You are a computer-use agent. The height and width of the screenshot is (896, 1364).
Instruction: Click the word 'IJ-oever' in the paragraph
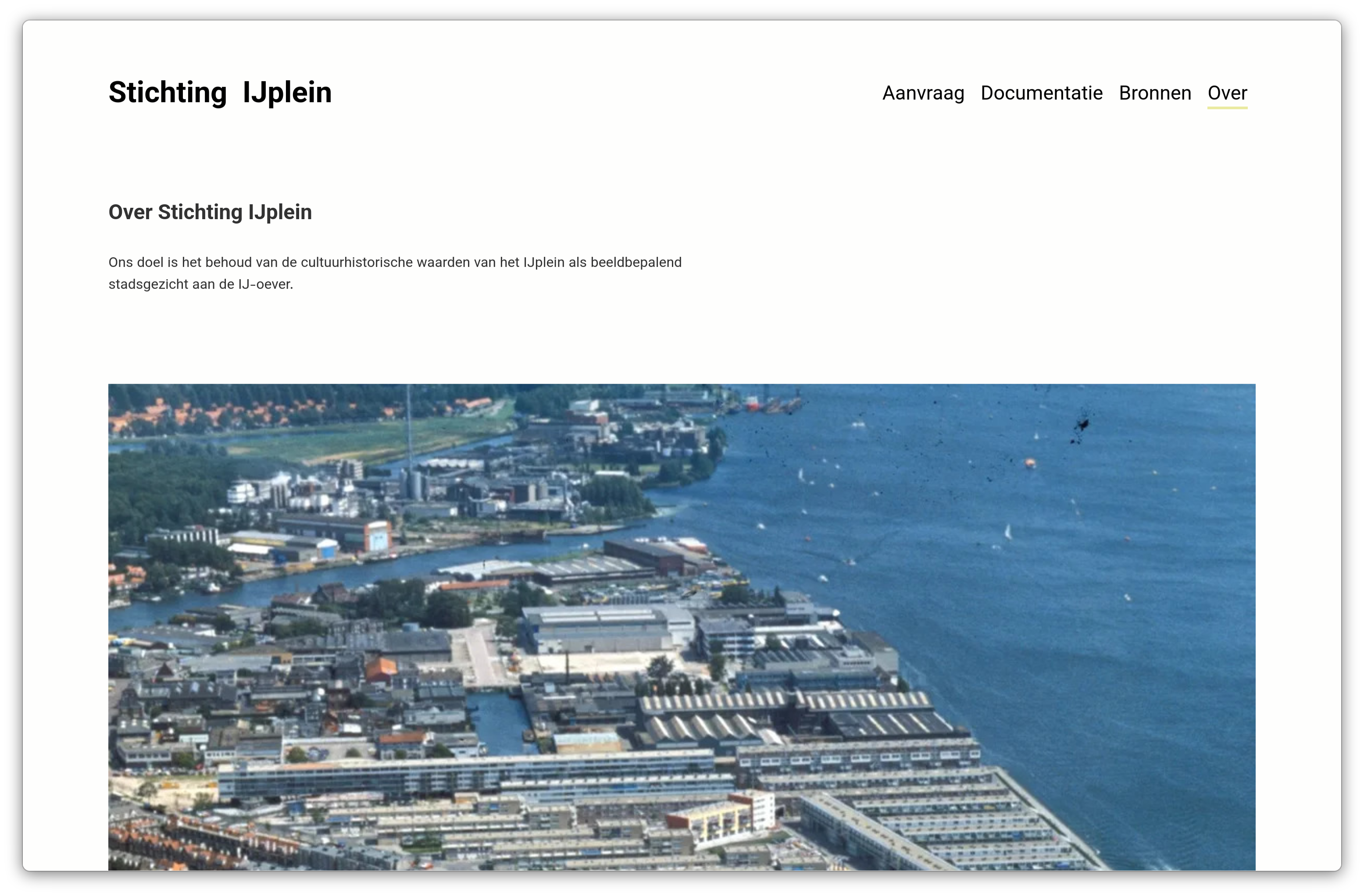(x=265, y=285)
